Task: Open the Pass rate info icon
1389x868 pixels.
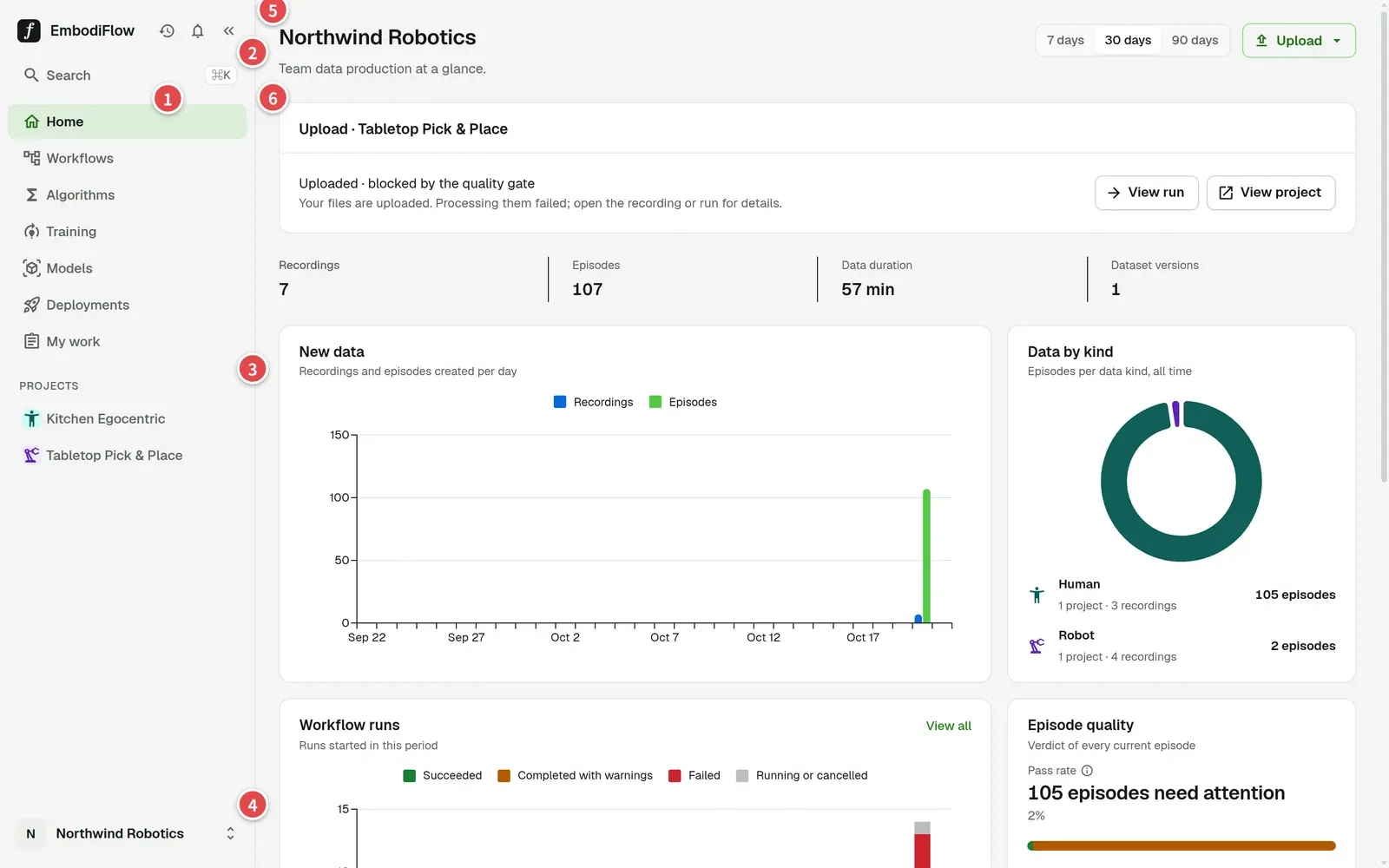Action: [1087, 771]
